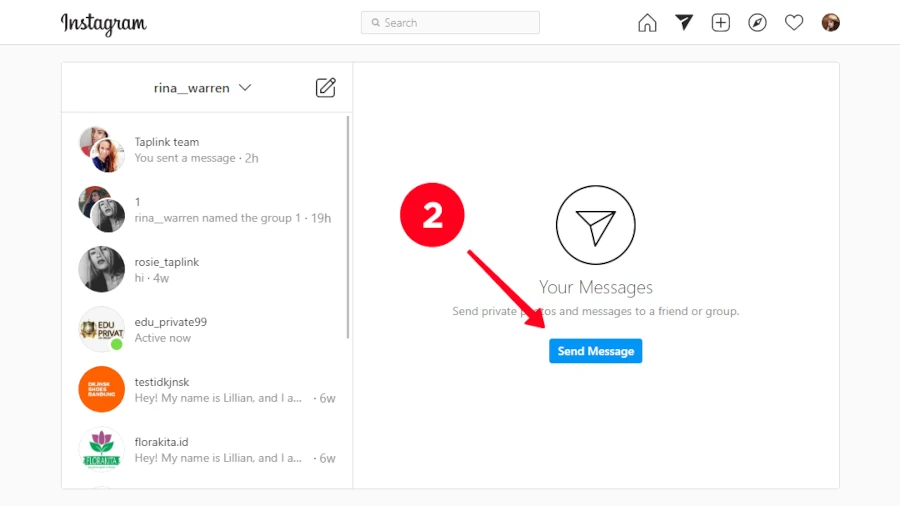
Task: Click rosie_taplink profile picture
Action: tap(102, 269)
